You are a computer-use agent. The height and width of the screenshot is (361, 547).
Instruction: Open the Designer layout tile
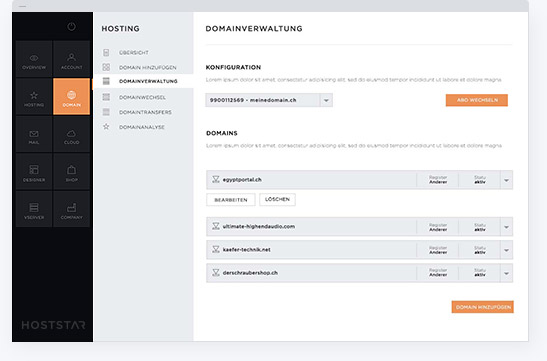pyautogui.click(x=34, y=172)
